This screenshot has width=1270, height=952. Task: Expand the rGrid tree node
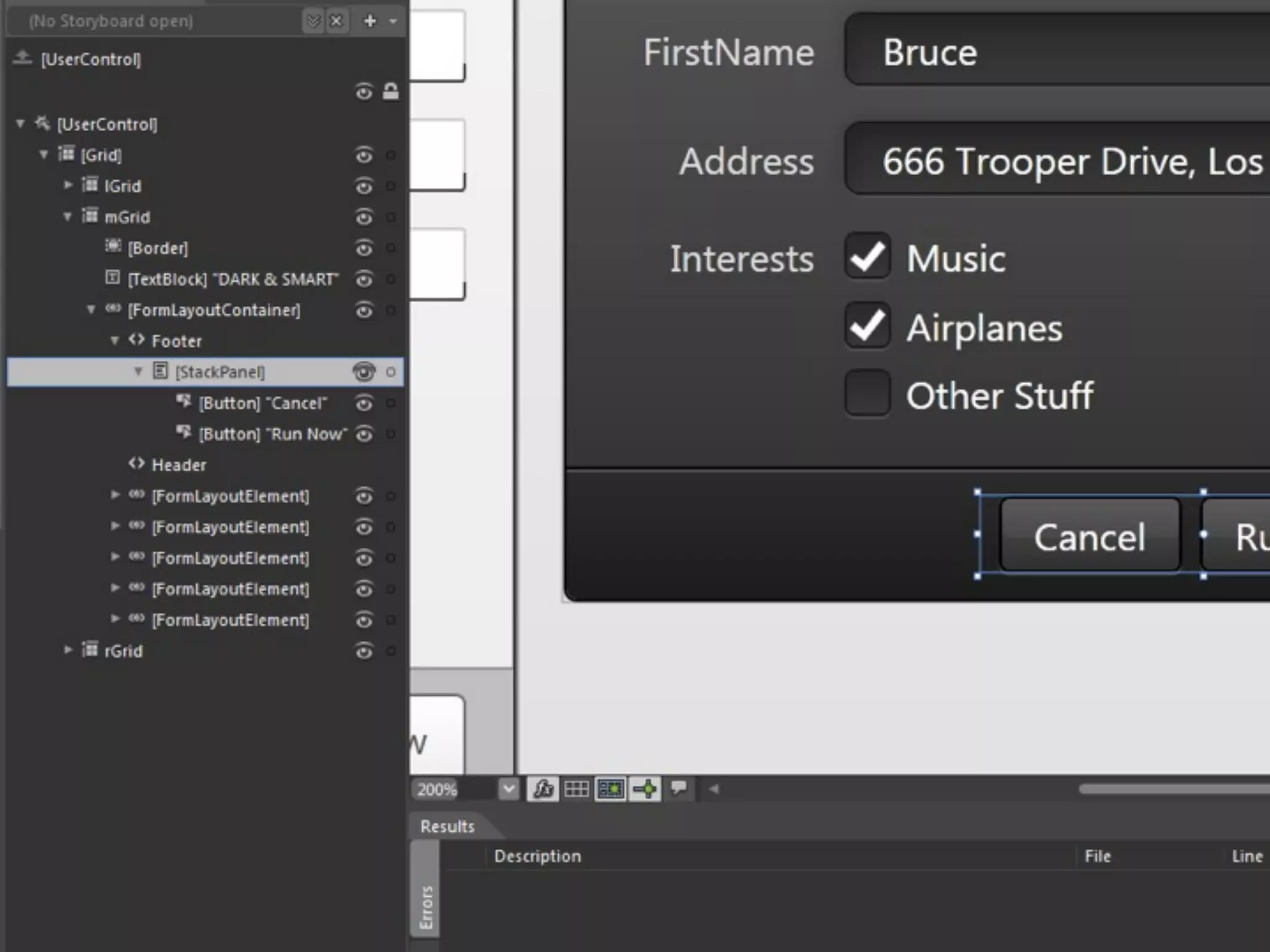(68, 650)
